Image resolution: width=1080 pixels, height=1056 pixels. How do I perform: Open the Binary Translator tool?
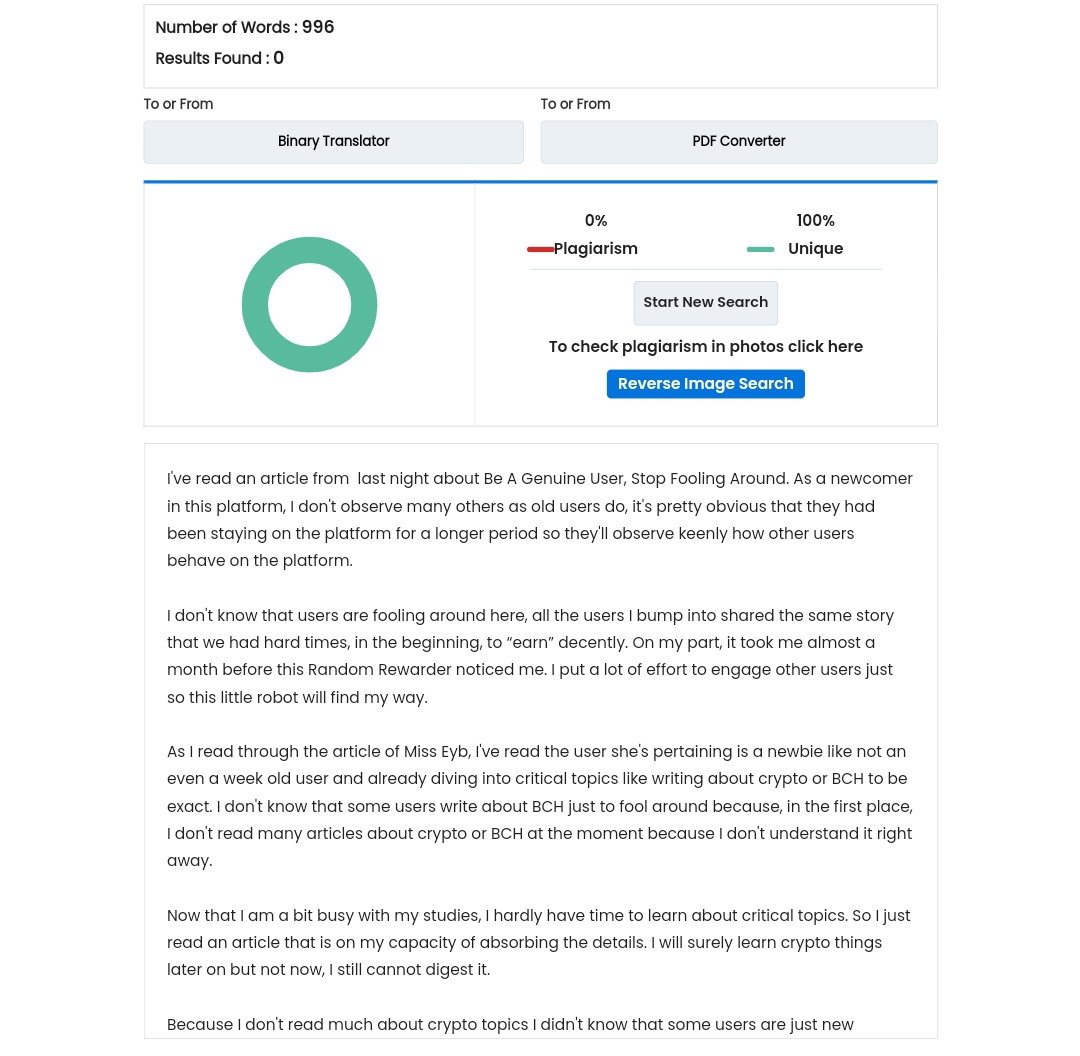[x=333, y=142]
